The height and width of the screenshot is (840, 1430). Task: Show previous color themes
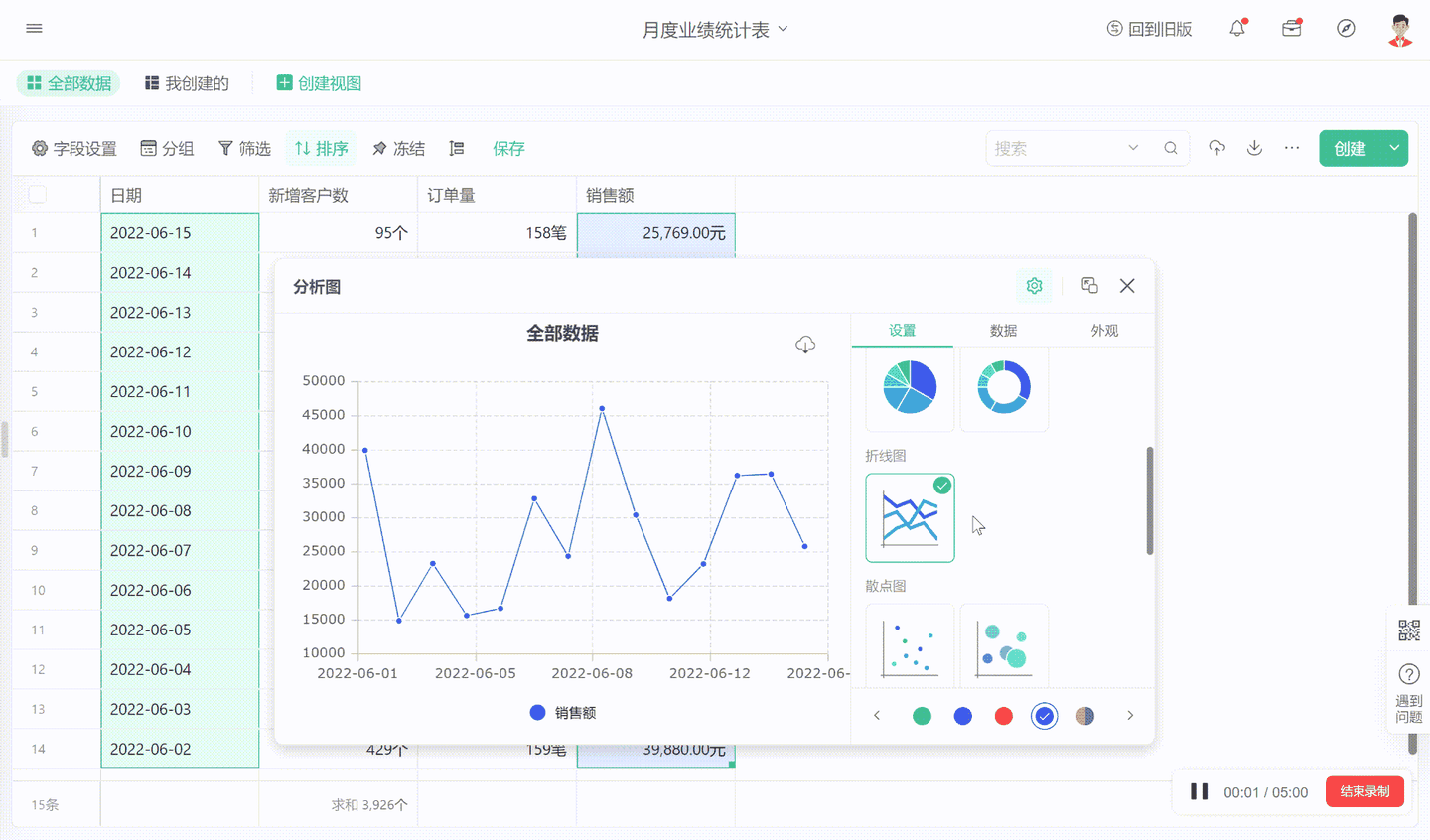coord(877,715)
